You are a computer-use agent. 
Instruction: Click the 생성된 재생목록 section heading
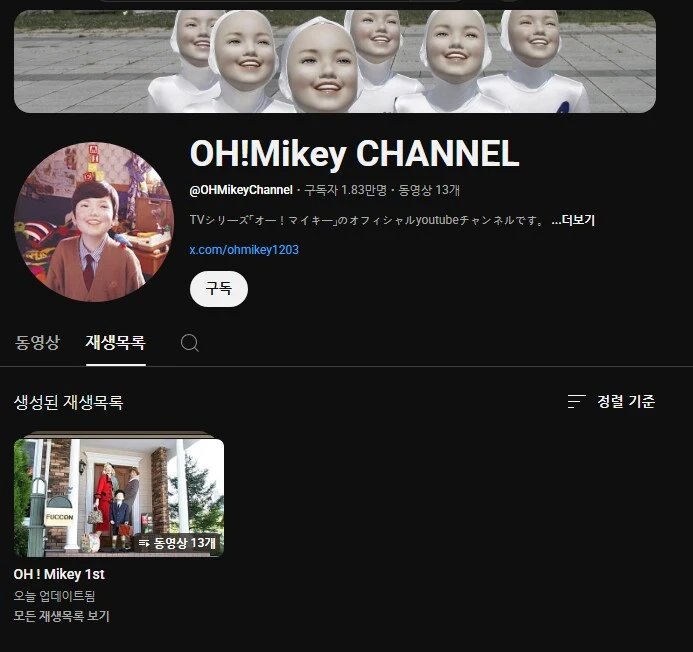[x=69, y=402]
